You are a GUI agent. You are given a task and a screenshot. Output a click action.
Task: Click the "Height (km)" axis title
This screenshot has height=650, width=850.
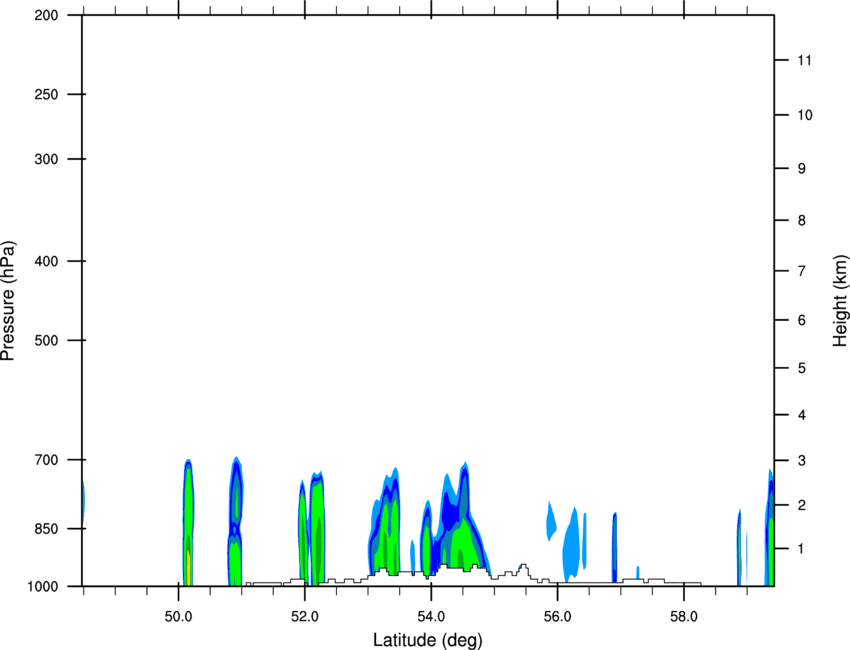pos(840,301)
